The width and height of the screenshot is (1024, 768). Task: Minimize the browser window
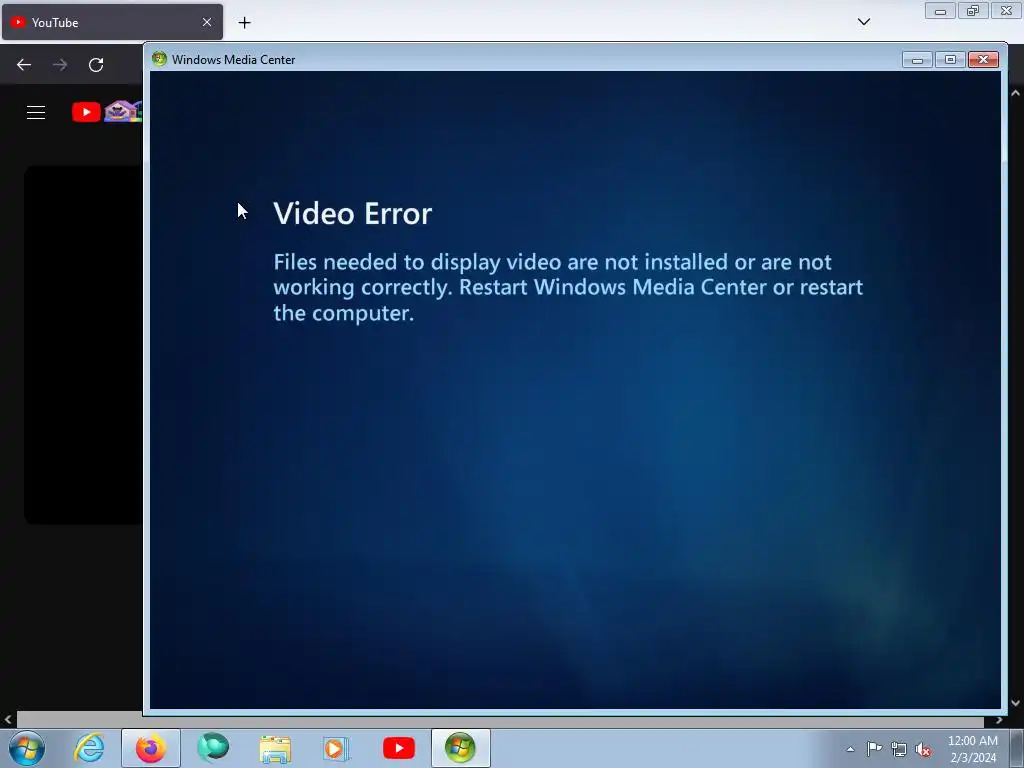coord(940,10)
